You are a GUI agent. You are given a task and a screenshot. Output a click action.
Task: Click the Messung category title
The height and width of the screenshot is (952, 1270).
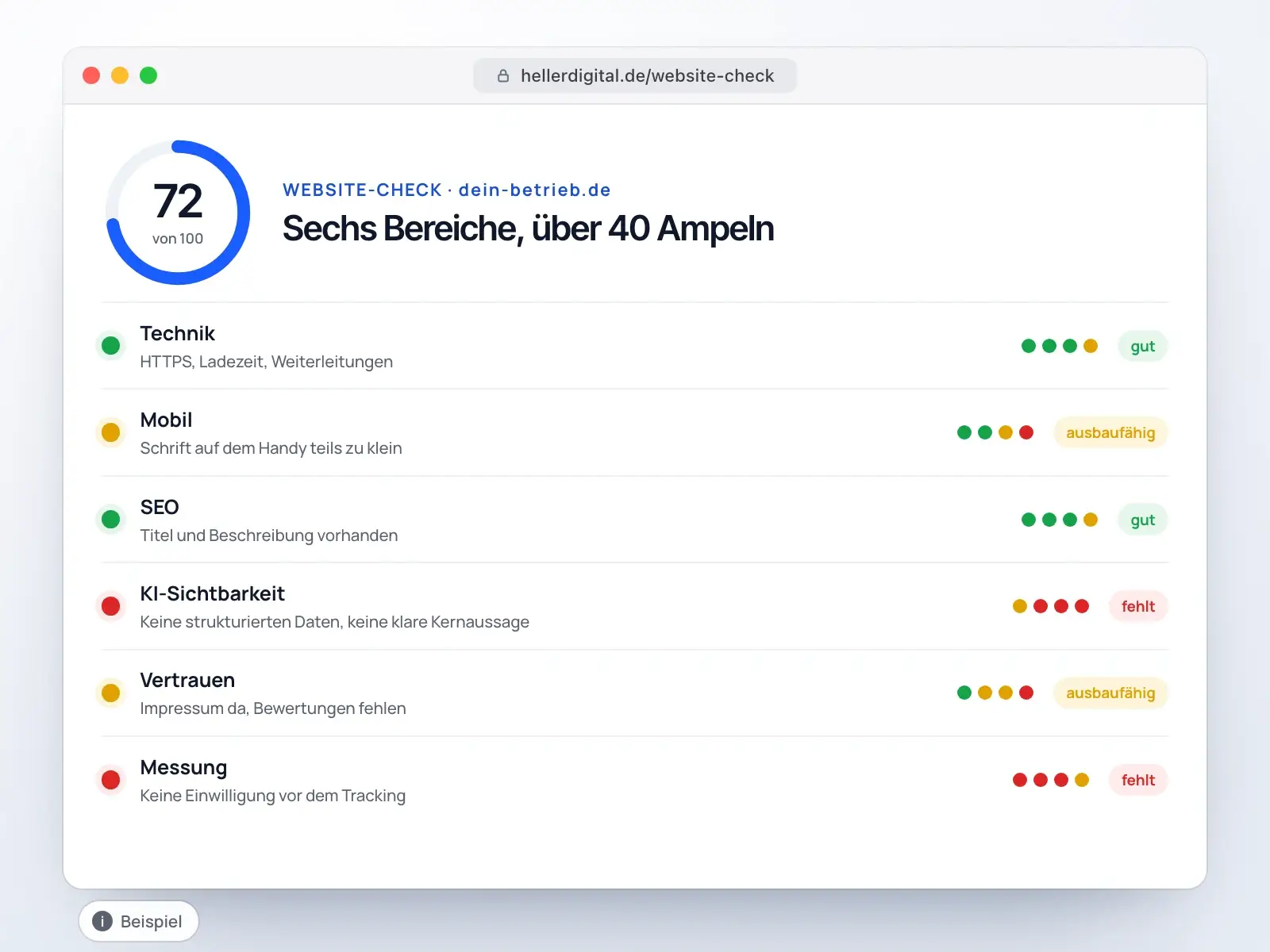[x=184, y=767]
